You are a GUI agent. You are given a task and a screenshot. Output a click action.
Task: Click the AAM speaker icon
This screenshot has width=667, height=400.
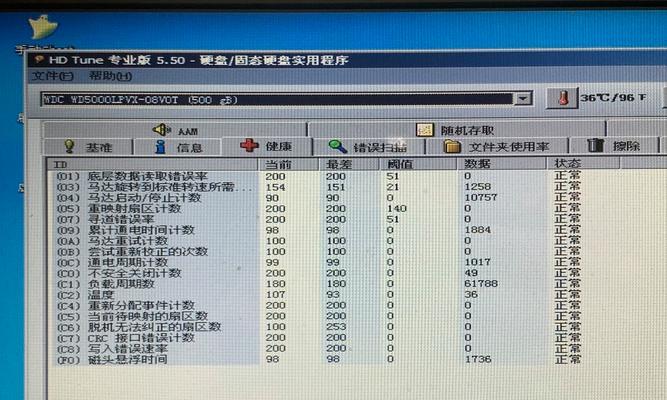click(x=161, y=129)
